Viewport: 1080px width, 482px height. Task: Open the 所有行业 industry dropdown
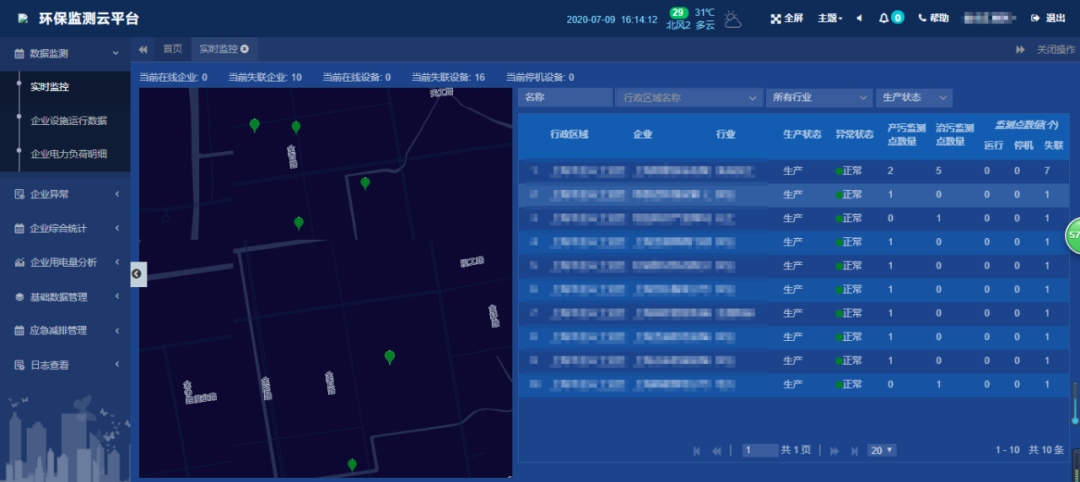click(x=818, y=98)
